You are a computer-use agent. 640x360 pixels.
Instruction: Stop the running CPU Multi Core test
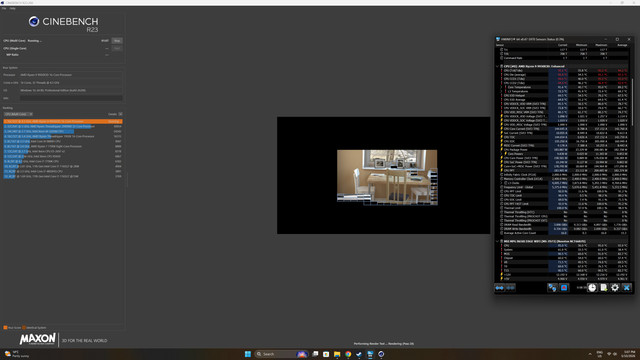tap(117, 41)
